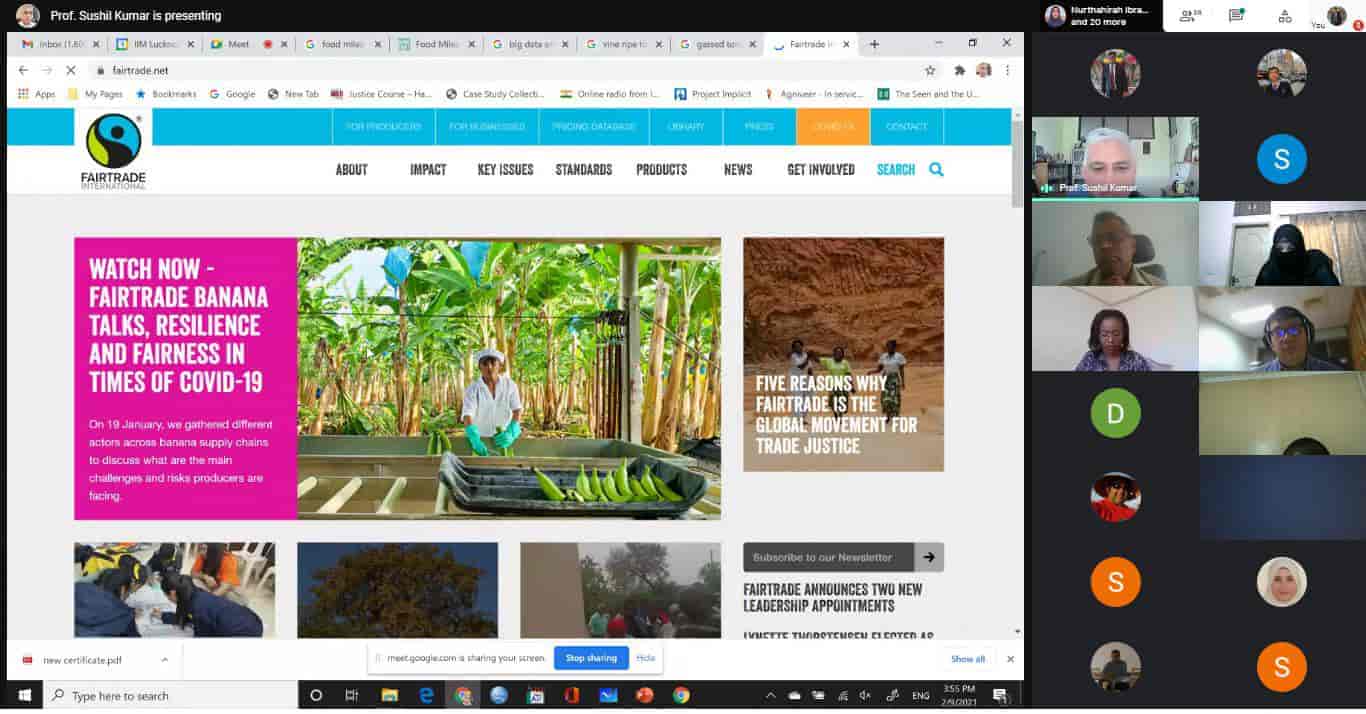Click the Subscribe to our Newsletter field
This screenshot has height=714, width=1366.
[829, 557]
